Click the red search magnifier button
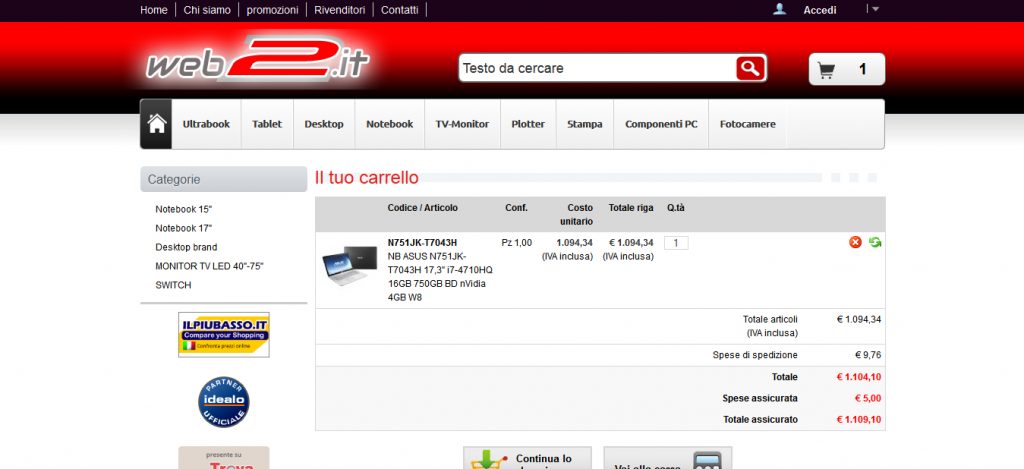The width and height of the screenshot is (1024, 469). pyautogui.click(x=750, y=68)
